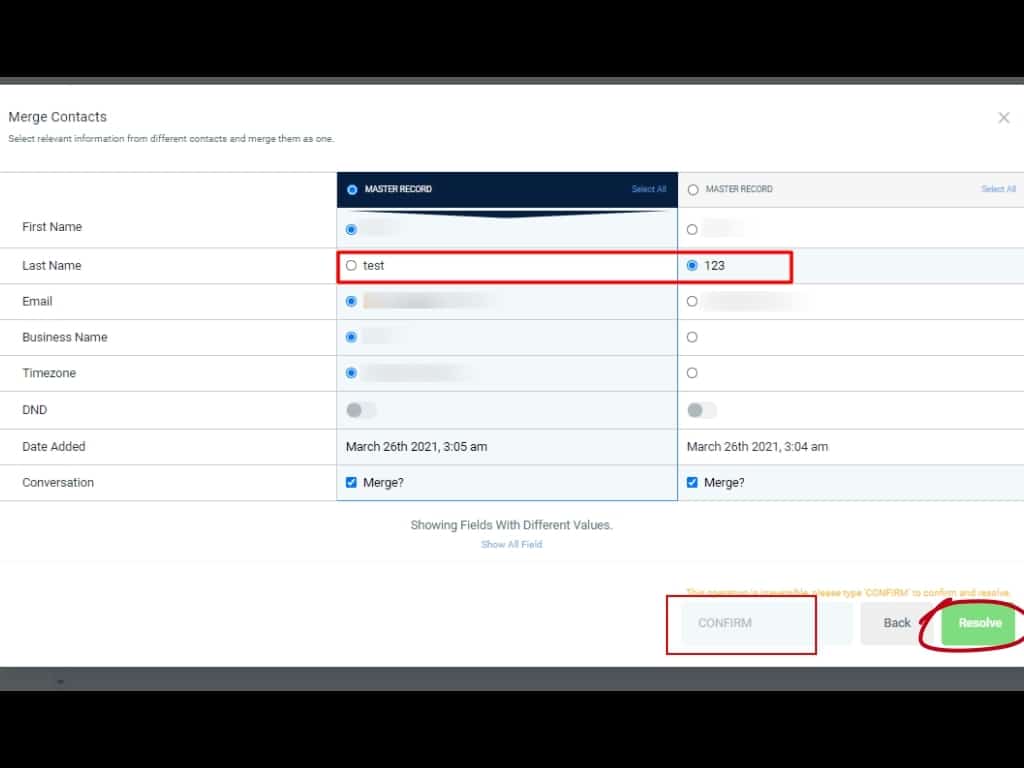
Task: Toggle DND switch for left contact
Action: pos(361,410)
